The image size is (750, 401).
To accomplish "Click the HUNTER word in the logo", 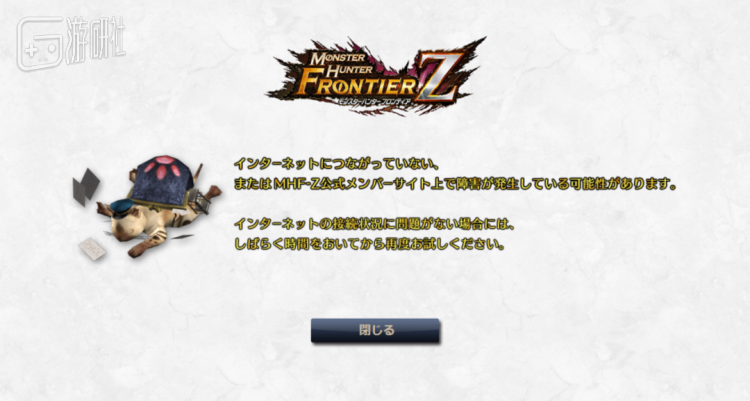I will point(350,71).
